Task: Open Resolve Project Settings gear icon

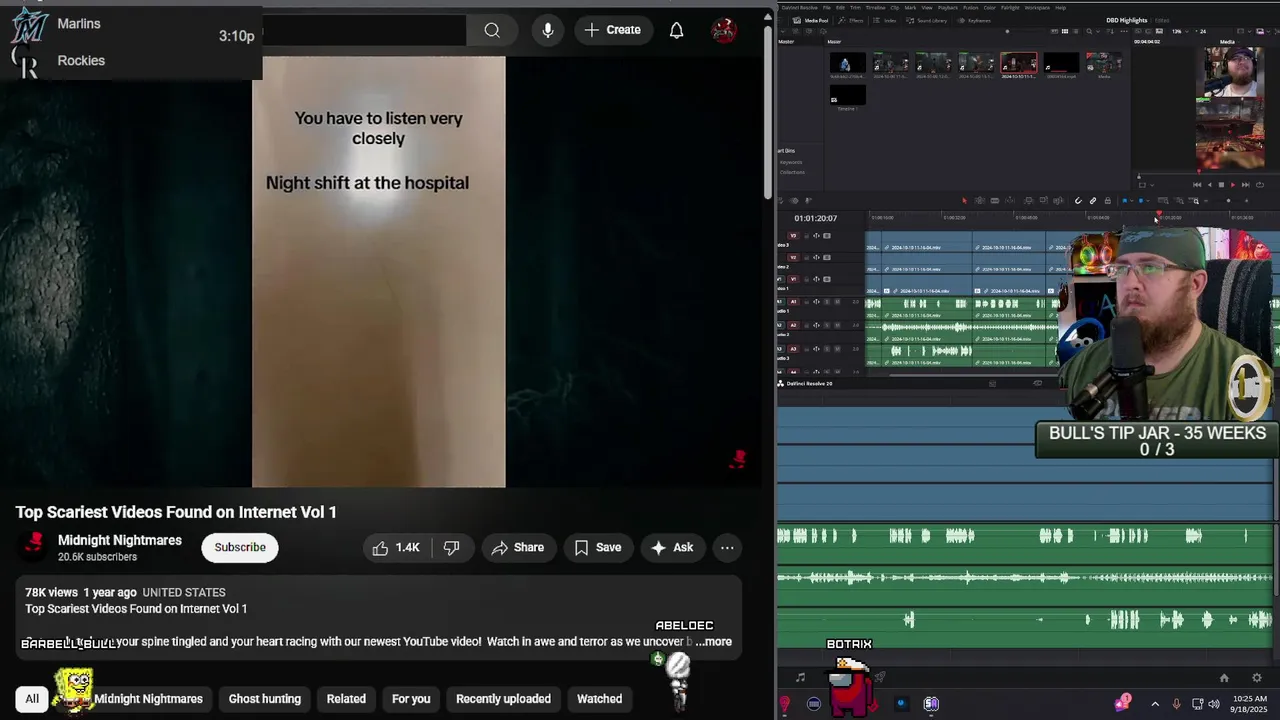Action: [1257, 678]
